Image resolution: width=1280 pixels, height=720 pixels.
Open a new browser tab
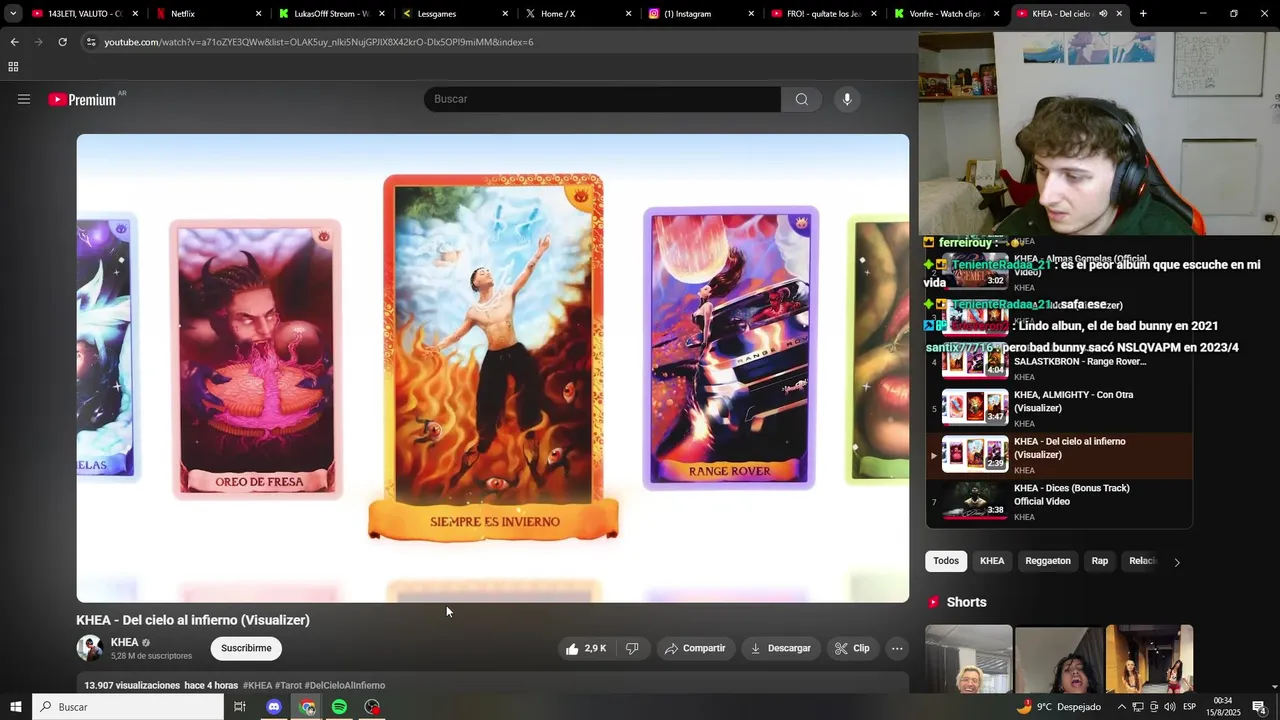click(1143, 14)
